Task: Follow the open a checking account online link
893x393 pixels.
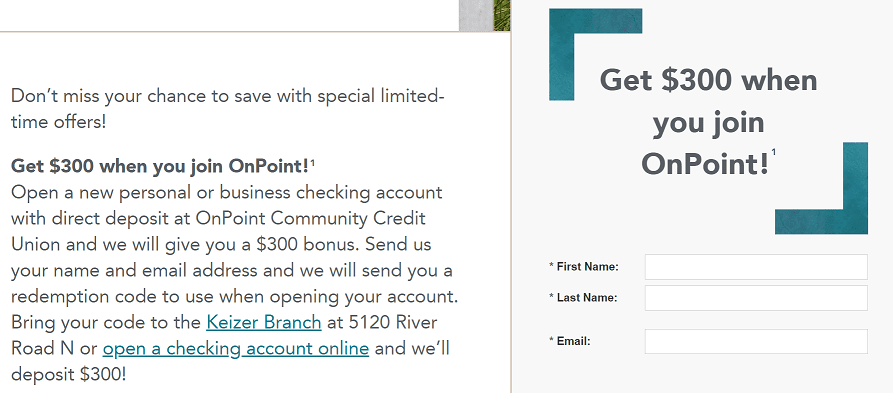Action: pos(236,348)
